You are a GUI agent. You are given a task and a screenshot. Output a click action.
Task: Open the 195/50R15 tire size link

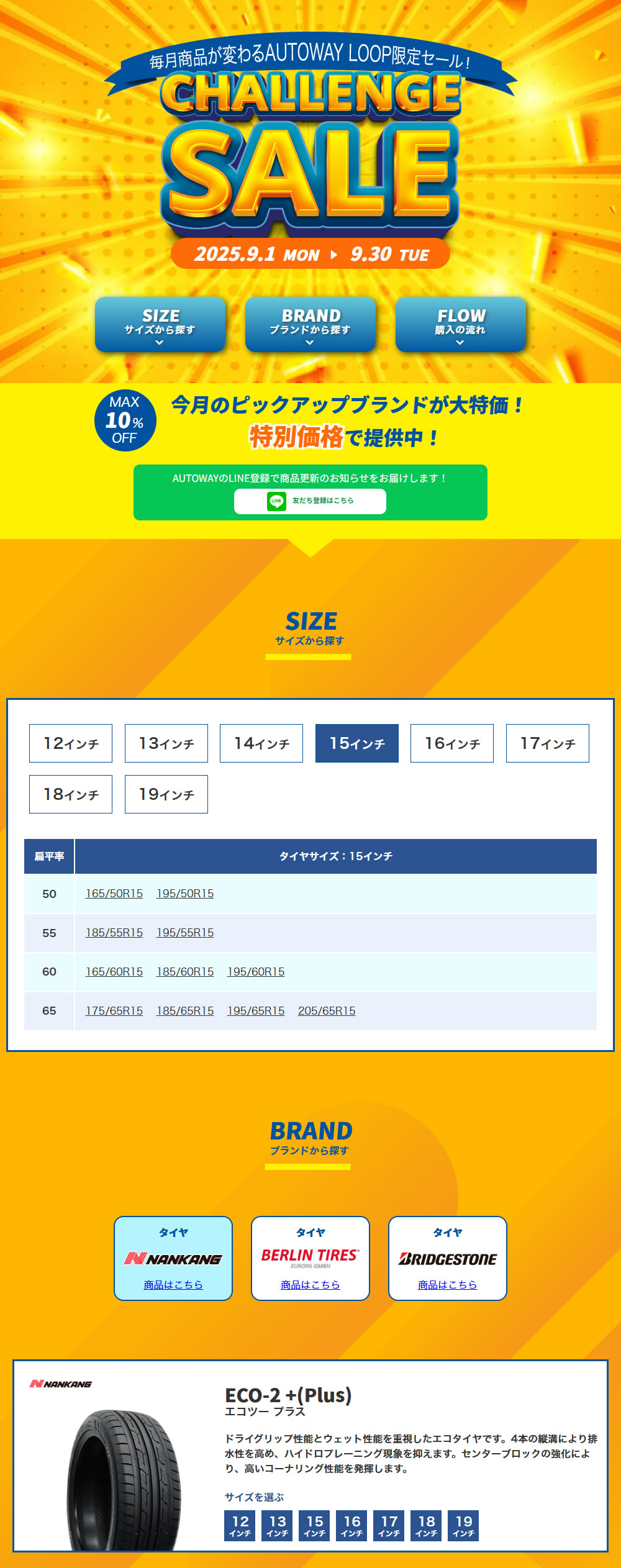[x=185, y=894]
